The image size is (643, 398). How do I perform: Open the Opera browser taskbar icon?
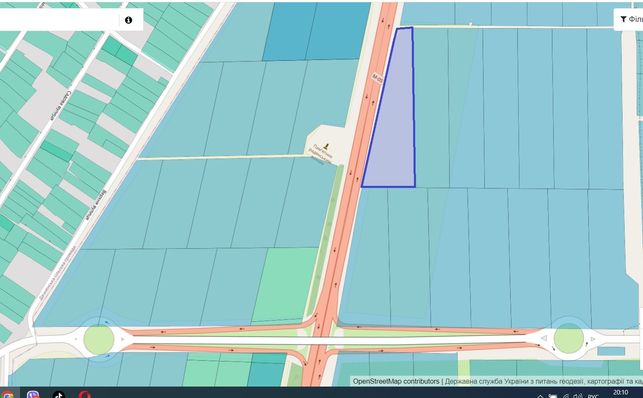tap(84, 394)
